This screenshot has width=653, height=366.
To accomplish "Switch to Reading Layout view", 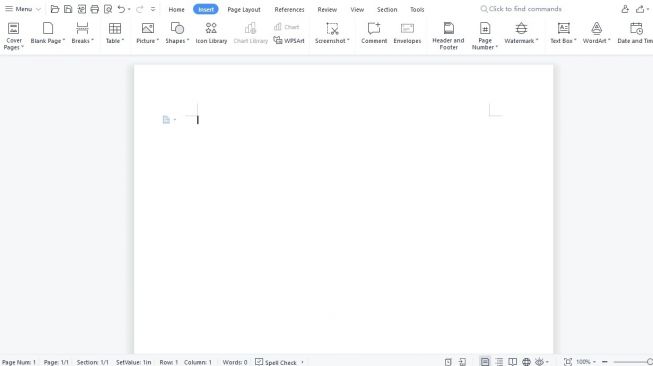I will (513, 362).
